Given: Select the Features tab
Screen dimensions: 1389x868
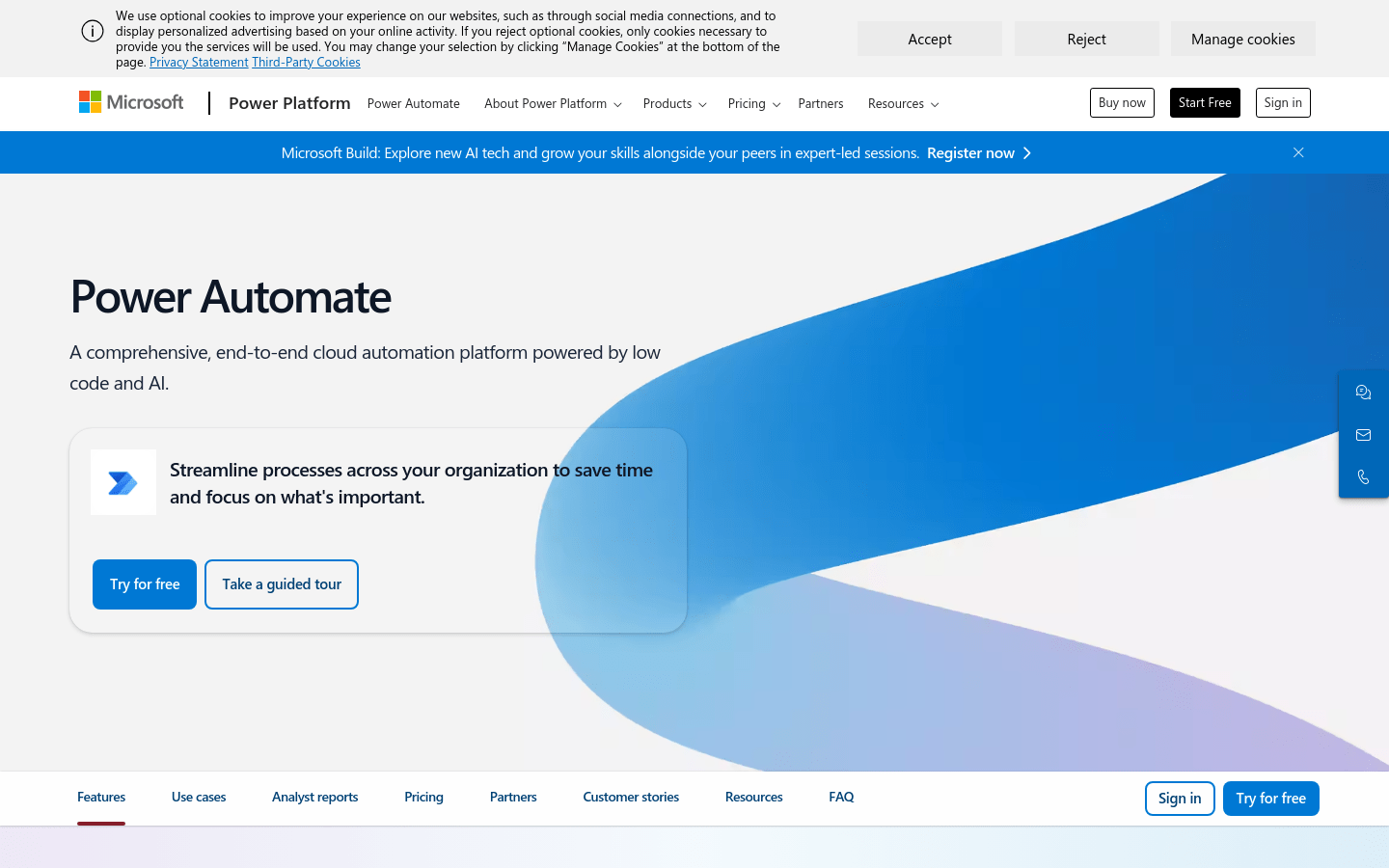Looking at the screenshot, I should point(101,797).
